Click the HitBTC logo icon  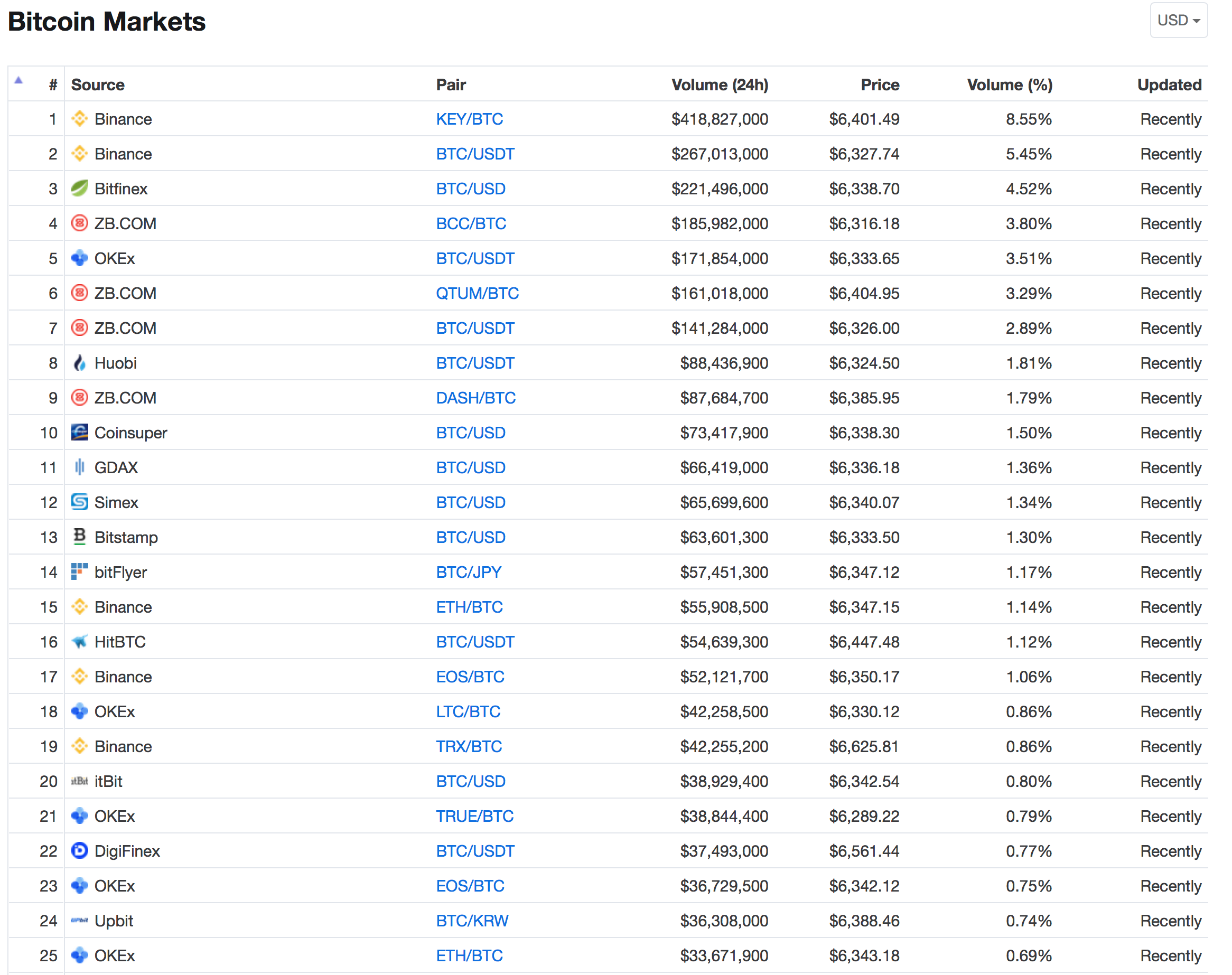click(x=79, y=641)
